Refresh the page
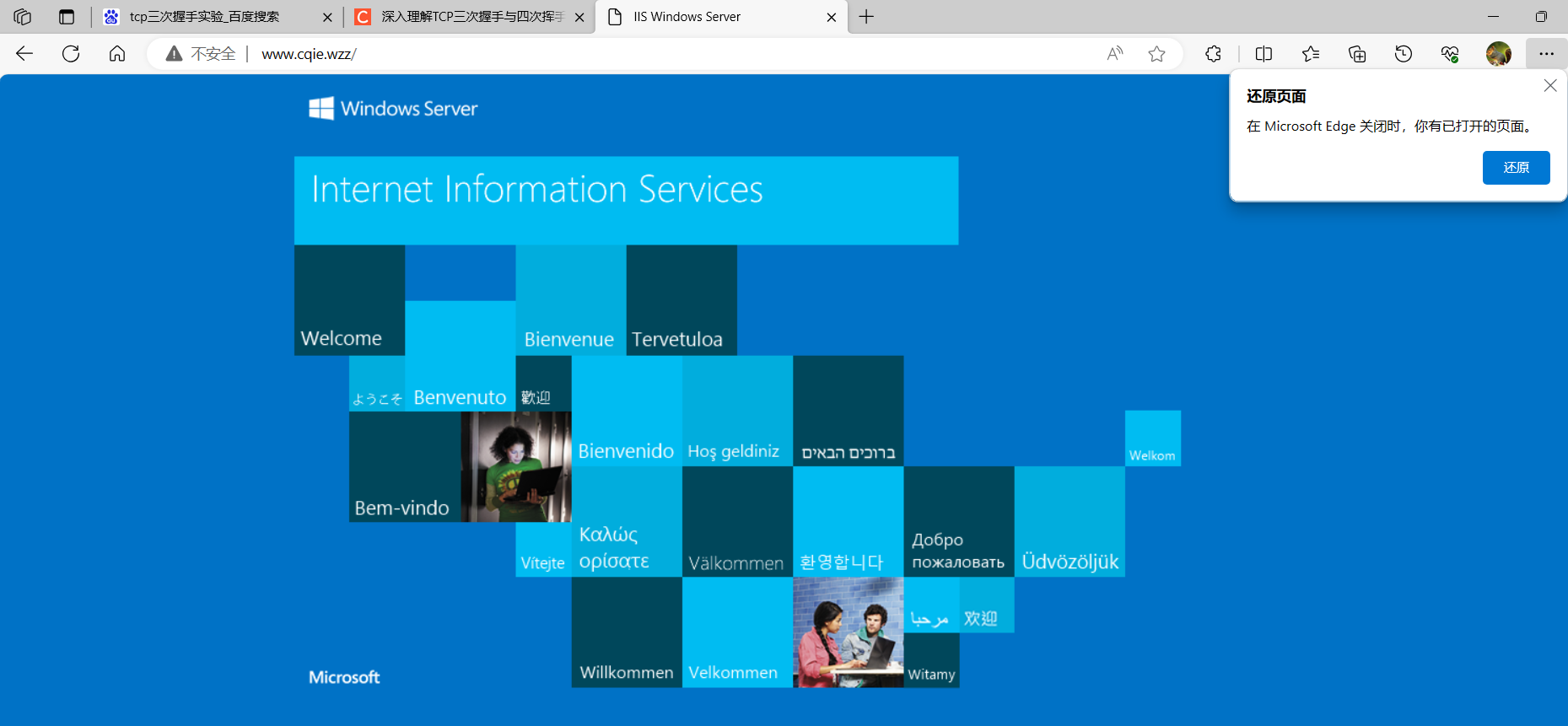 71,54
